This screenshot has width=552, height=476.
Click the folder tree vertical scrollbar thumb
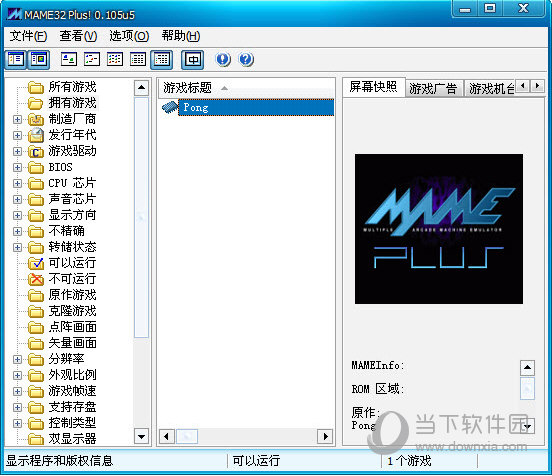click(x=142, y=218)
